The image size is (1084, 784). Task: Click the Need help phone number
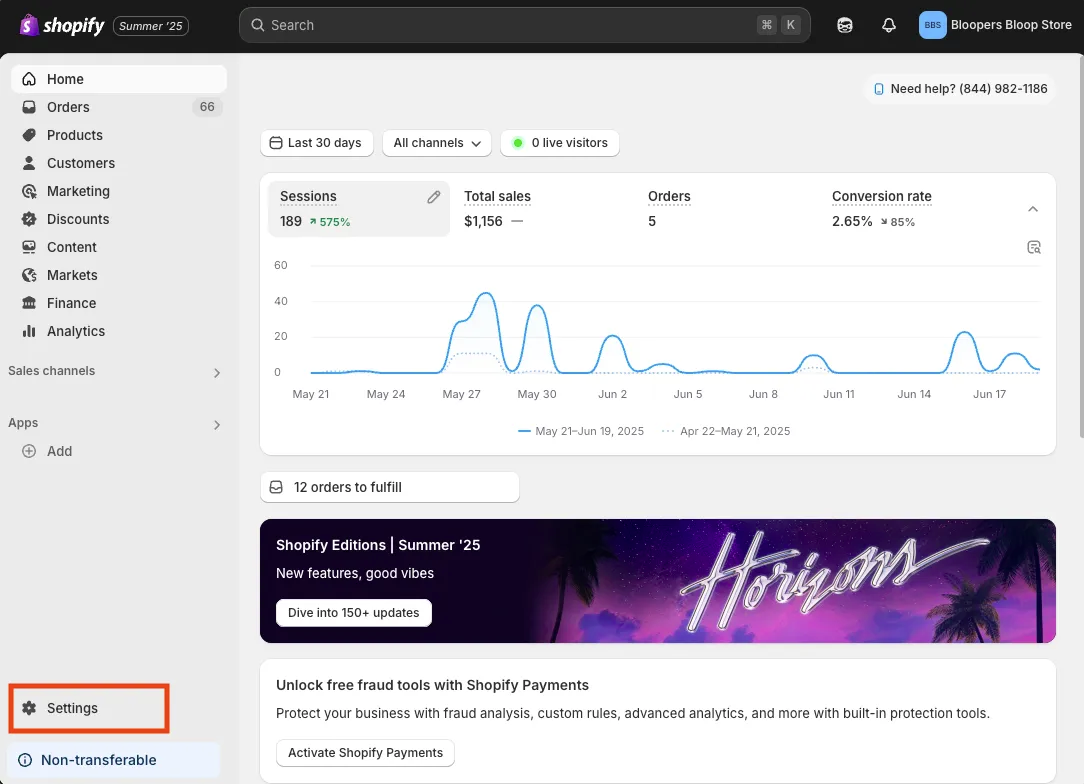(960, 88)
